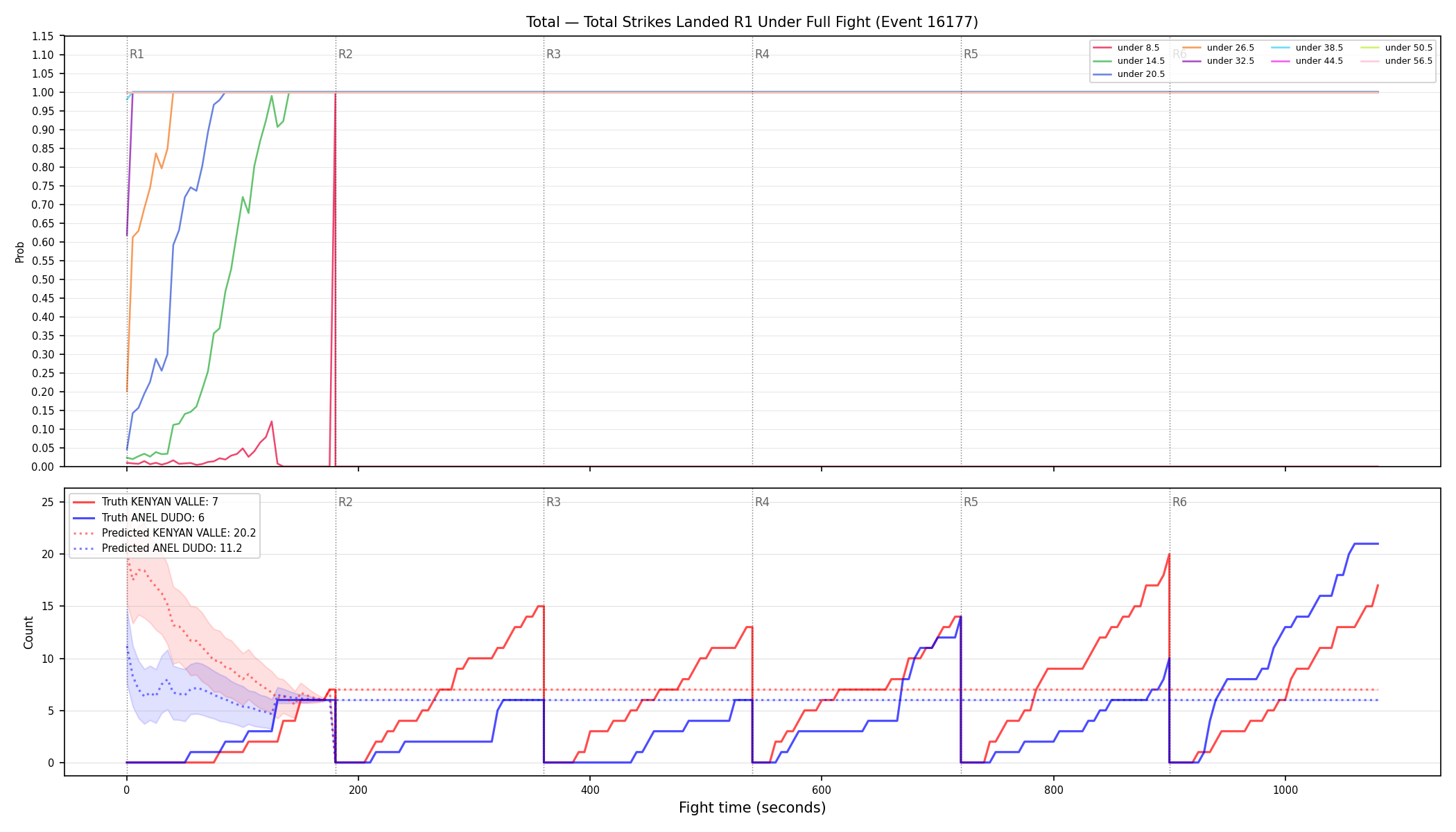
Task: Click the Prob axis tick label 0.75
Action: pyautogui.click(x=43, y=186)
